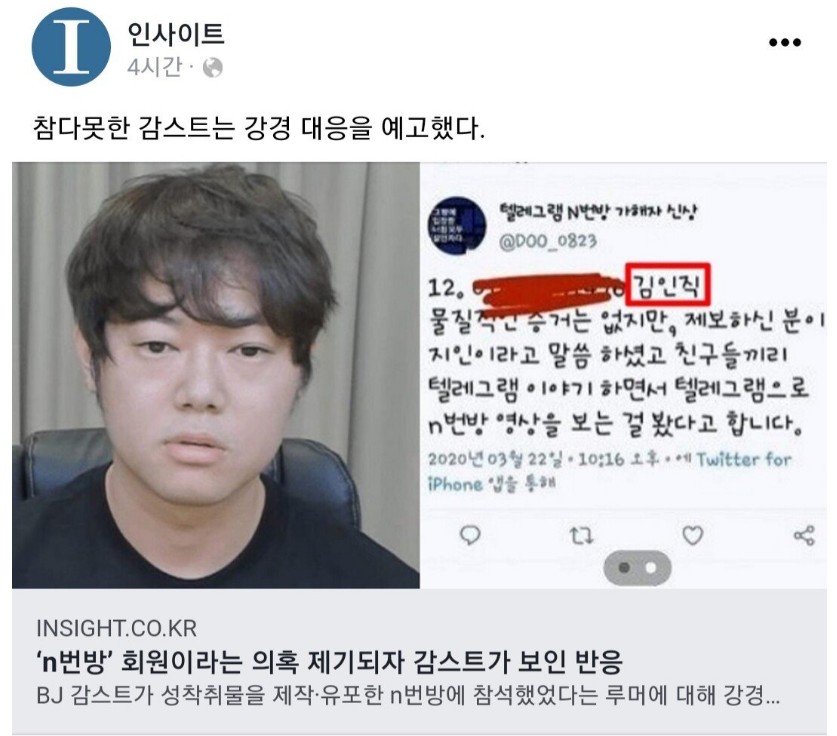Image resolution: width=837 pixels, height=736 pixels.
Task: Click the share icon under the tweet
Action: (x=804, y=535)
